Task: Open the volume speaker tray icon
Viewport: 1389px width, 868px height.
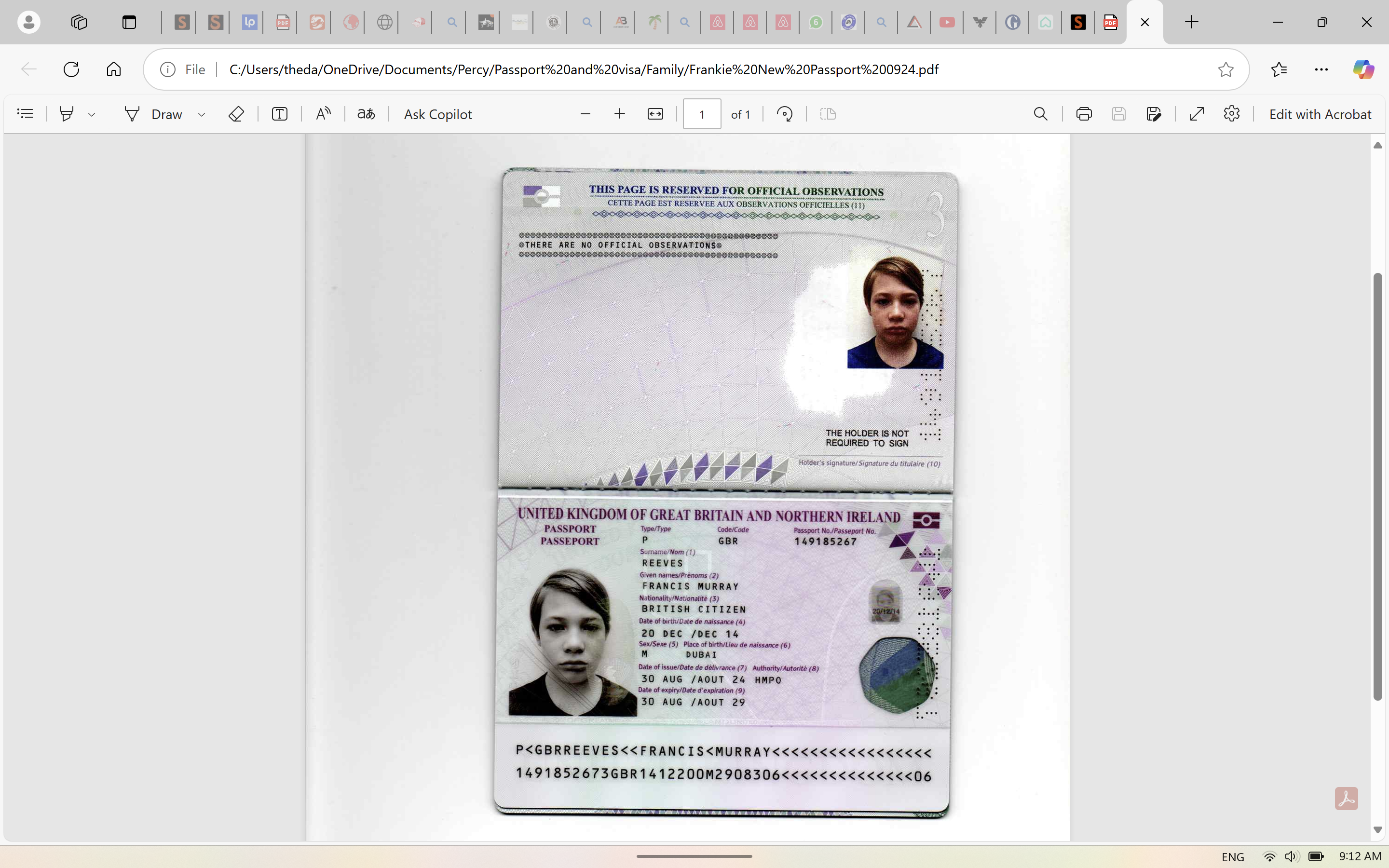Action: (x=1292, y=856)
